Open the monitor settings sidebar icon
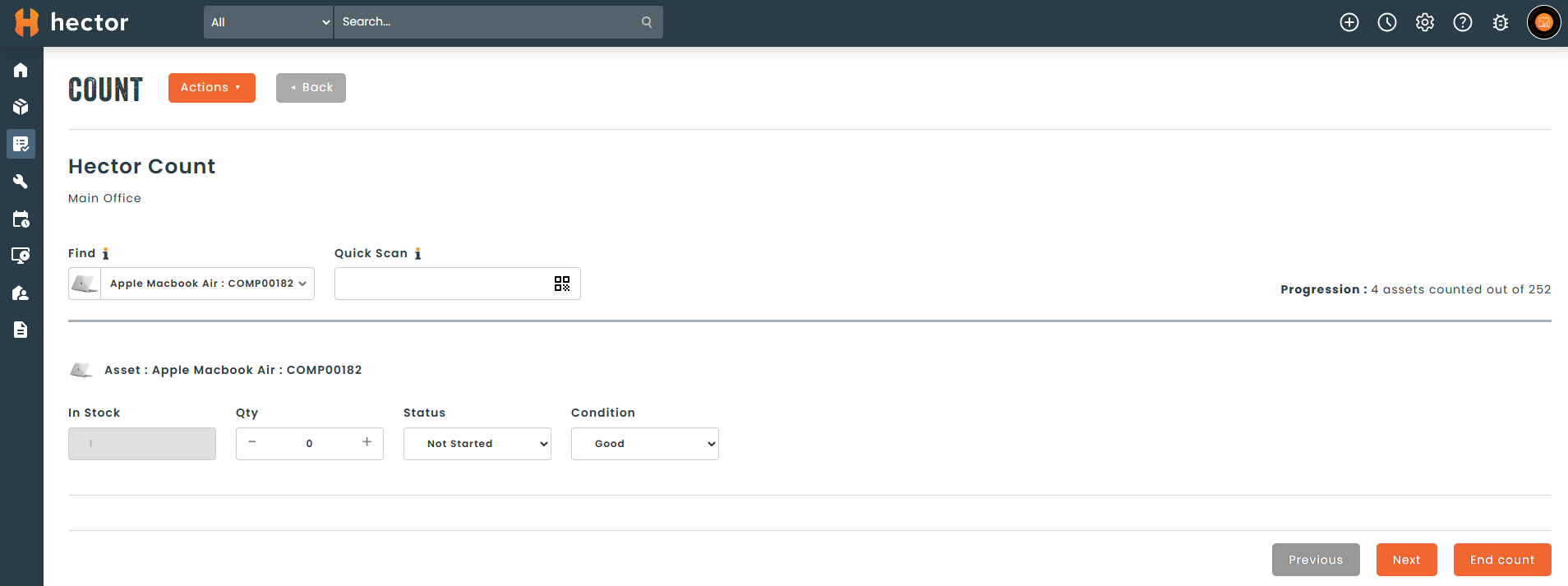Screen dimensions: 1568x586 pos(21,256)
